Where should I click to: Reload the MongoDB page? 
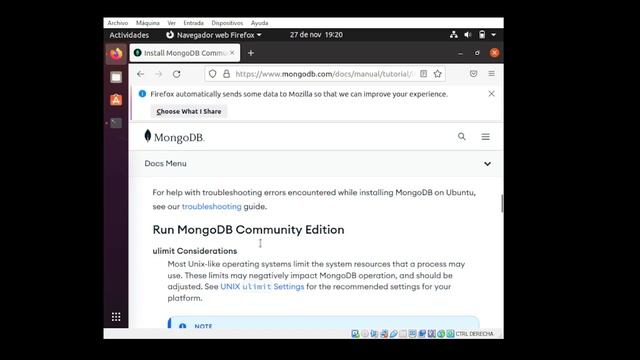point(176,74)
